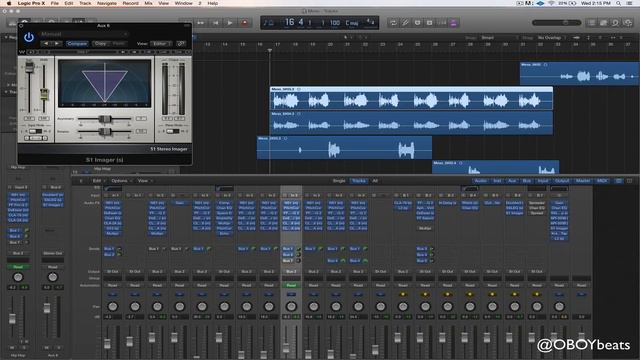Click the S1 Imager Width fader handle
Image resolution: width=640 pixels, height=360 pixels.
coord(44,94)
